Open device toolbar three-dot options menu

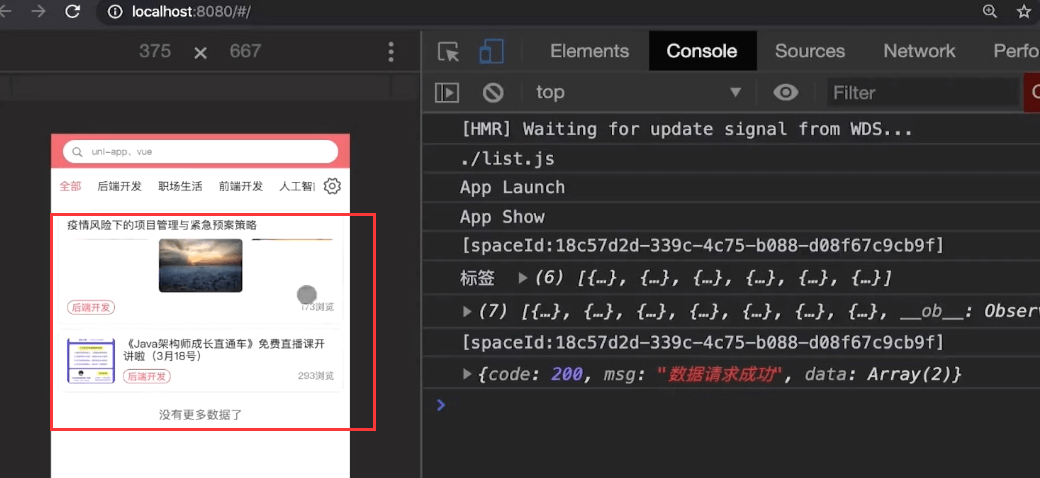pyautogui.click(x=391, y=52)
